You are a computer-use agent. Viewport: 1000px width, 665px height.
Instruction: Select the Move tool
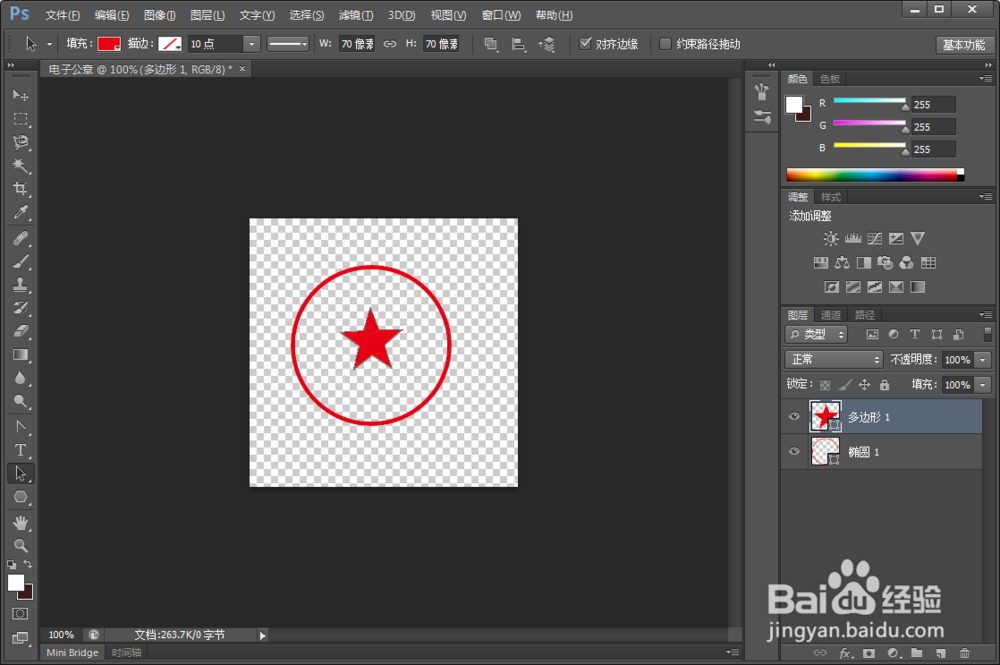pos(20,96)
